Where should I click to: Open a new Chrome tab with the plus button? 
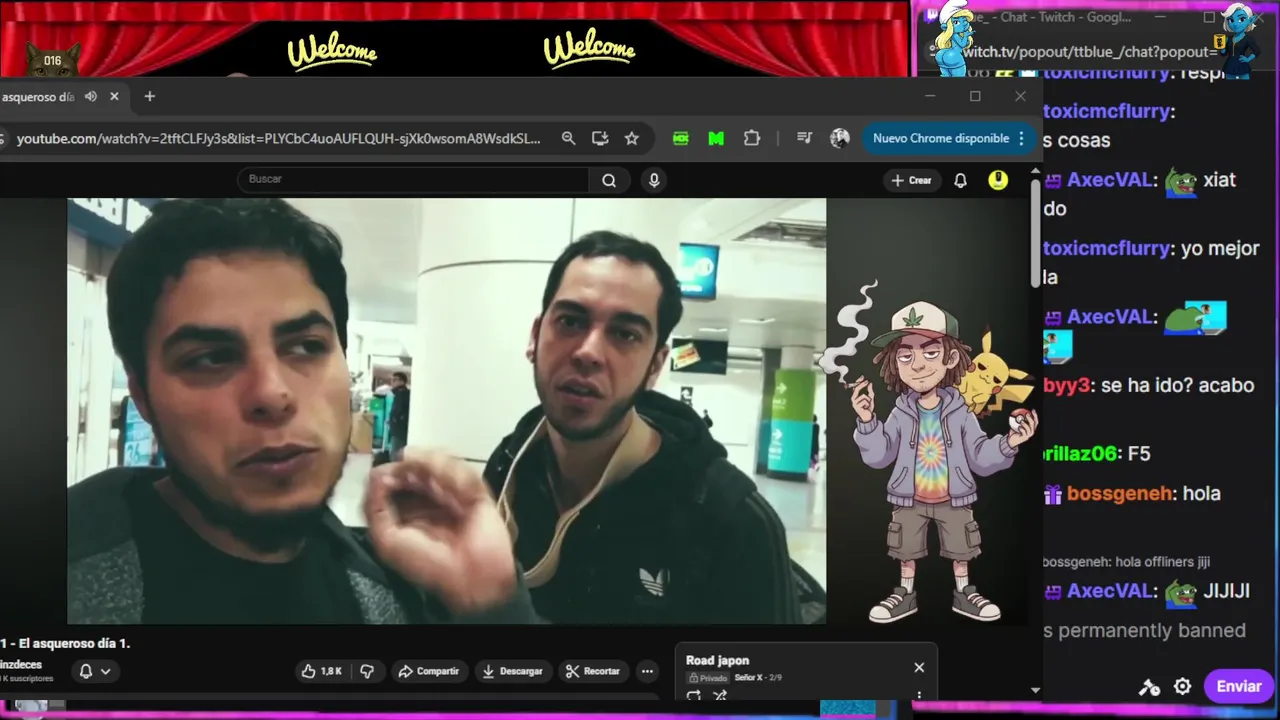[x=150, y=96]
